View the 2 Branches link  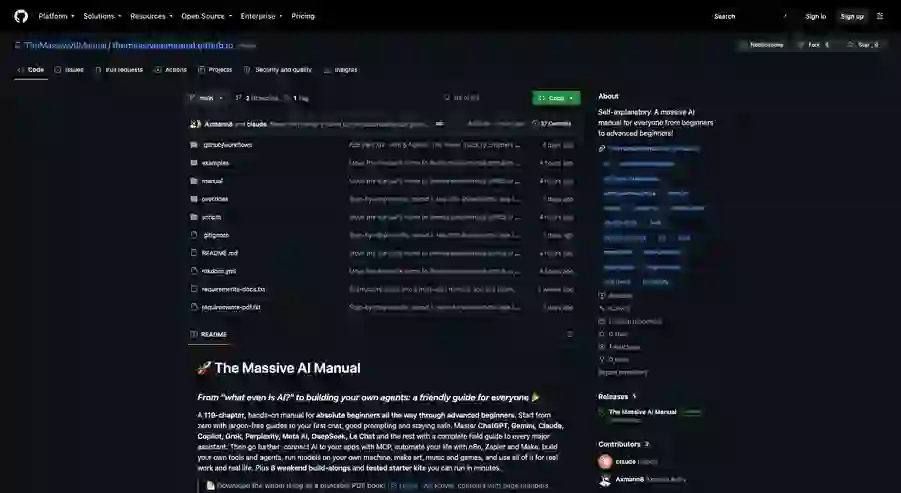point(257,98)
